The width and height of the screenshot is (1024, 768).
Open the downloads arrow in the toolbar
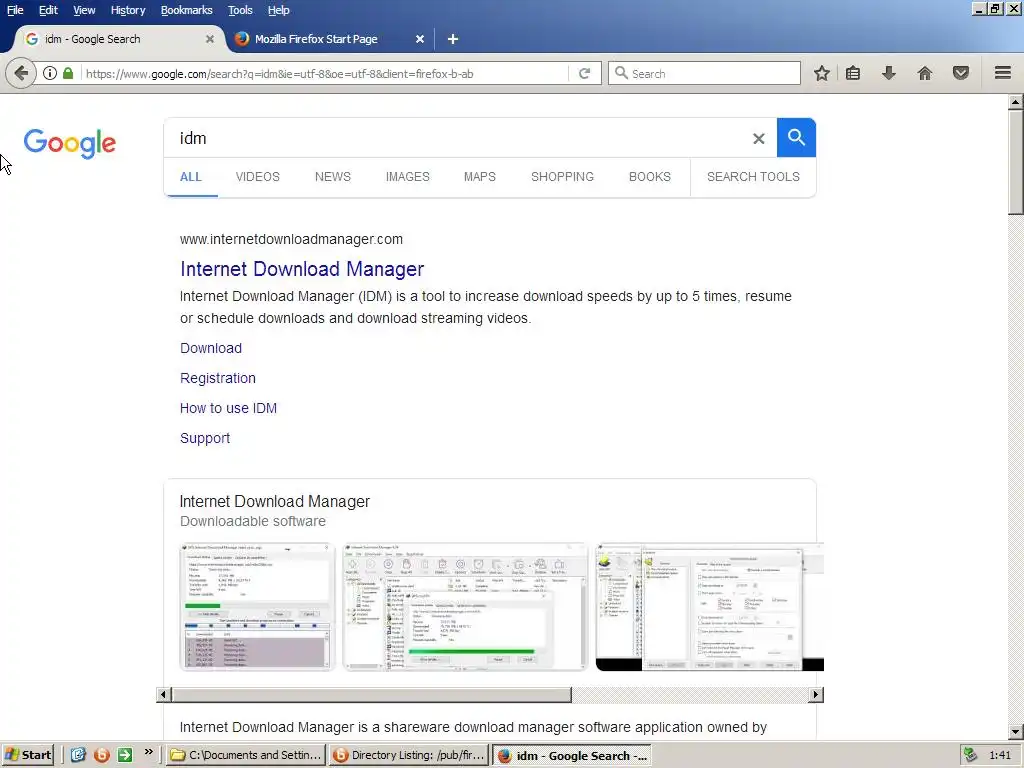click(x=889, y=73)
